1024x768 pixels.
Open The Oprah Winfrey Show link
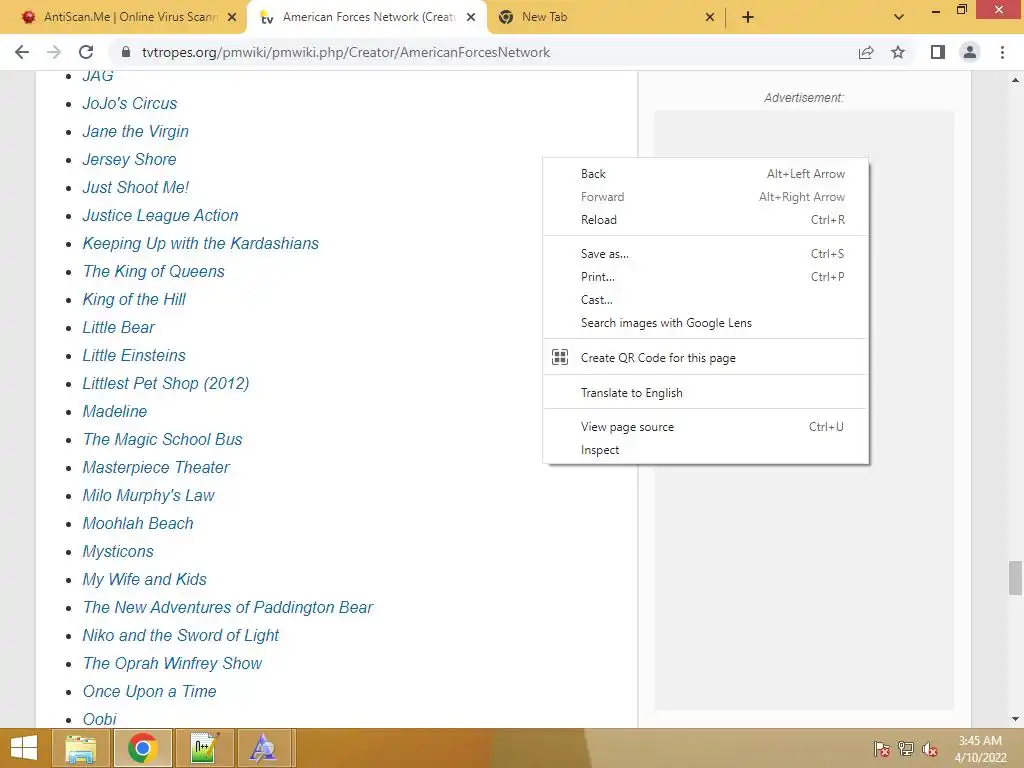click(172, 664)
